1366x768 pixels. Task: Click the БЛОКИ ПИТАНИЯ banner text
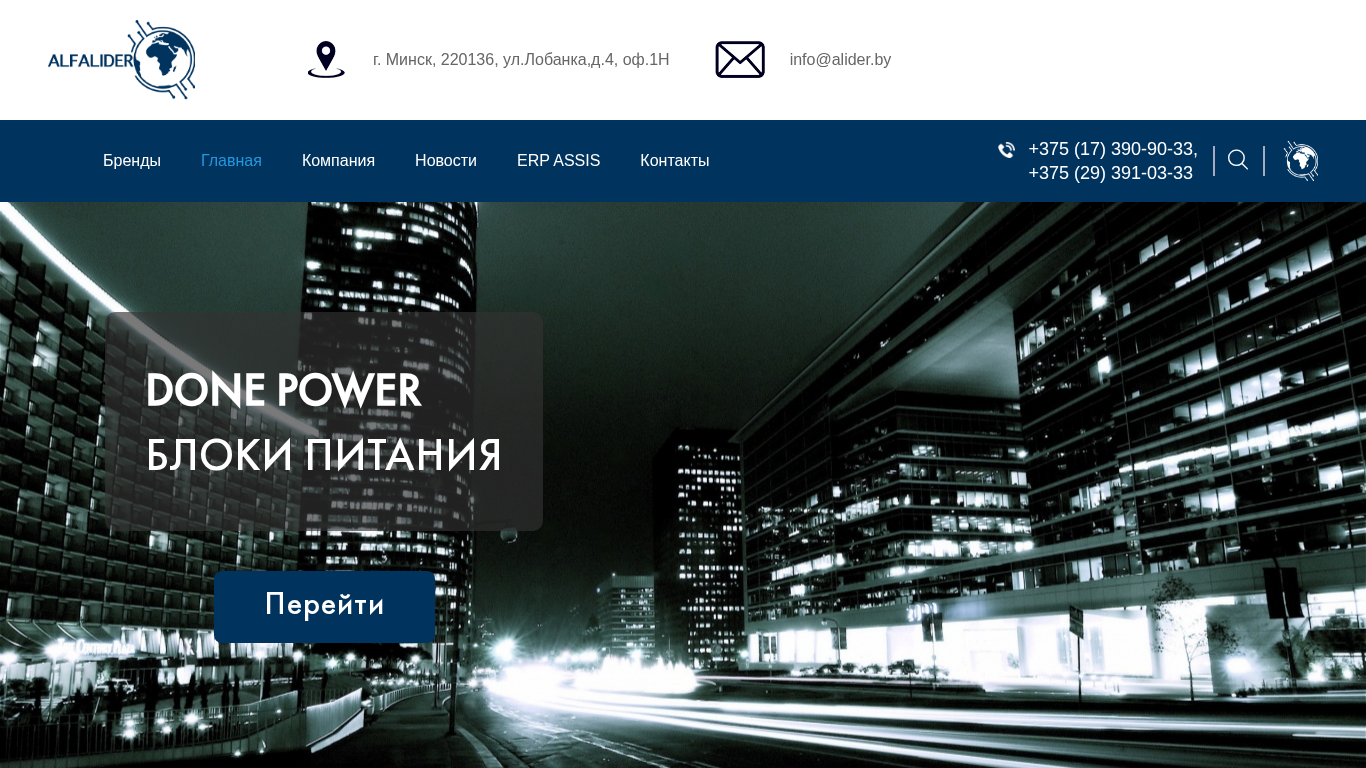pyautogui.click(x=324, y=455)
